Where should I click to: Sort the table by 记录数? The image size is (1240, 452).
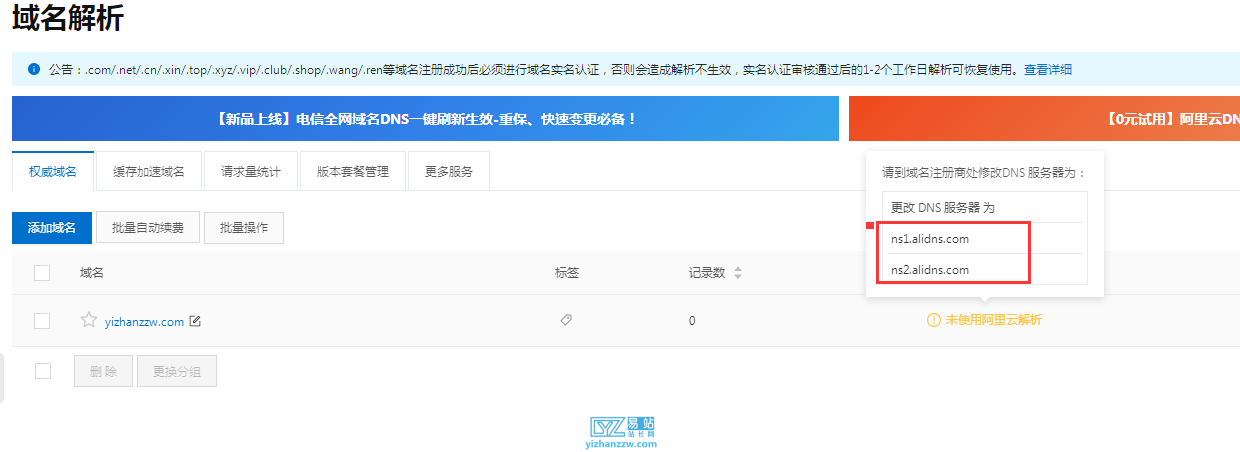[738, 272]
